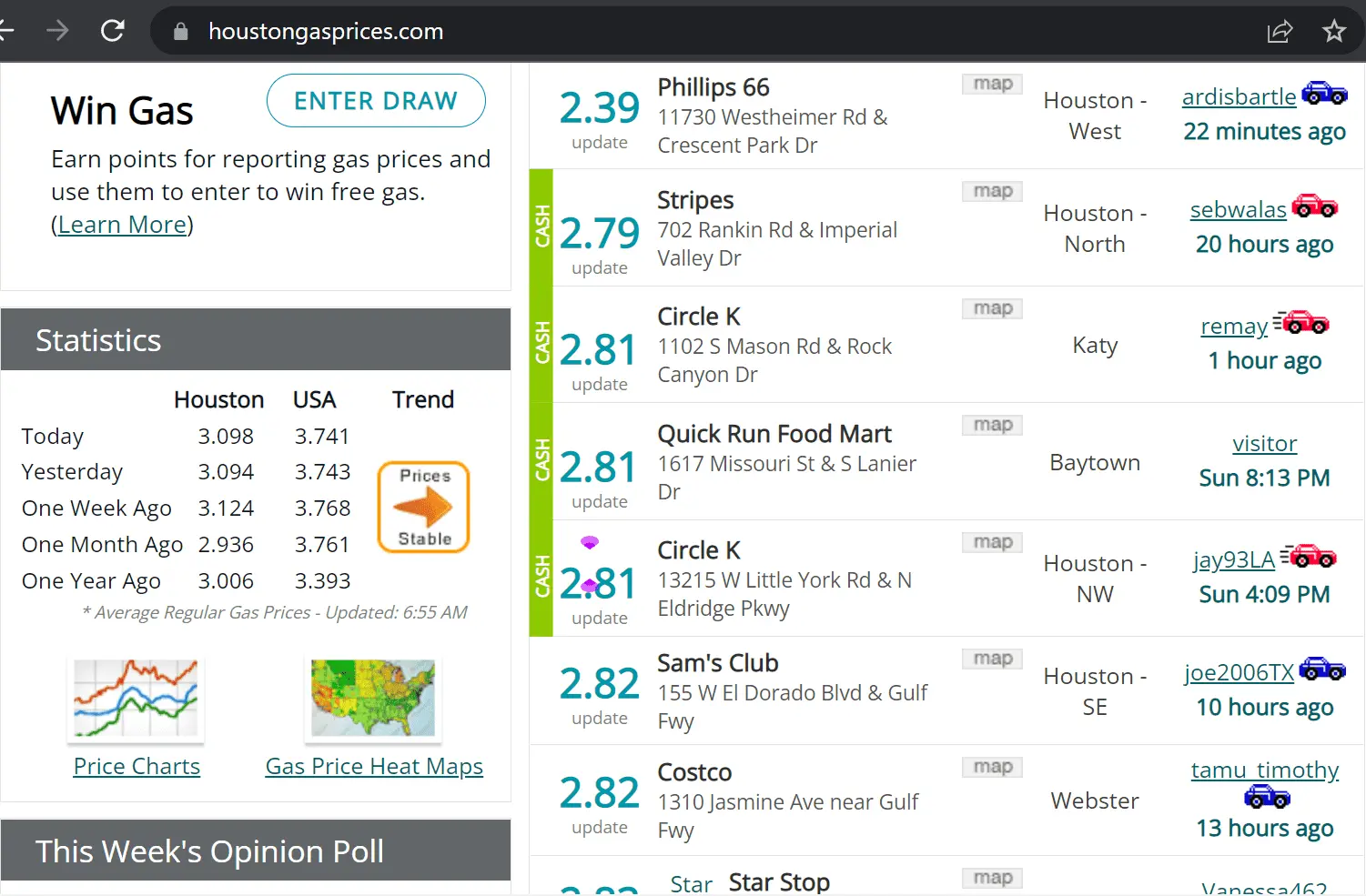The width and height of the screenshot is (1366, 896).
Task: Open the remay user profile link
Action: 1234,327
